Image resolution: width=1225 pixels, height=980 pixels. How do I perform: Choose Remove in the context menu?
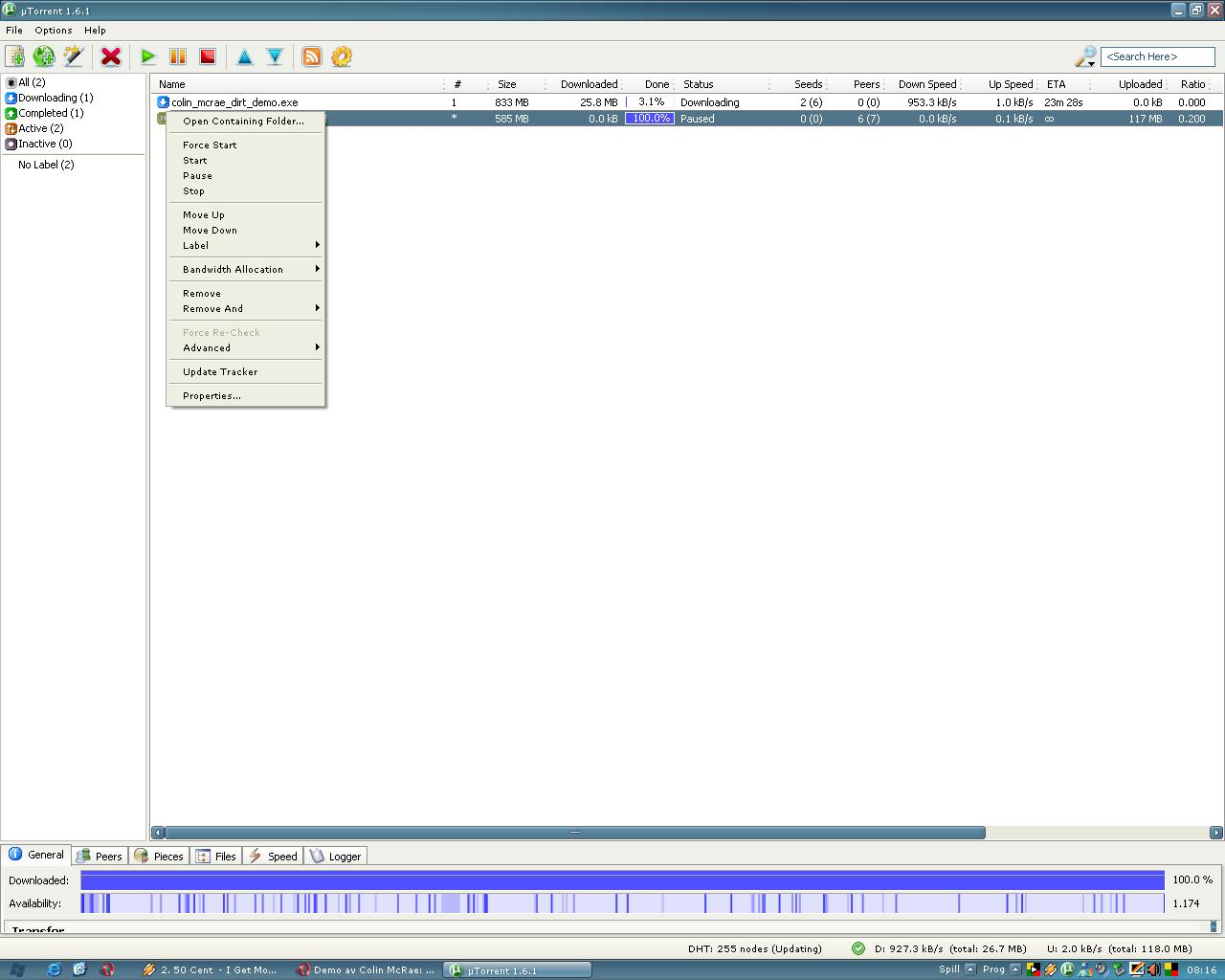tap(246, 293)
